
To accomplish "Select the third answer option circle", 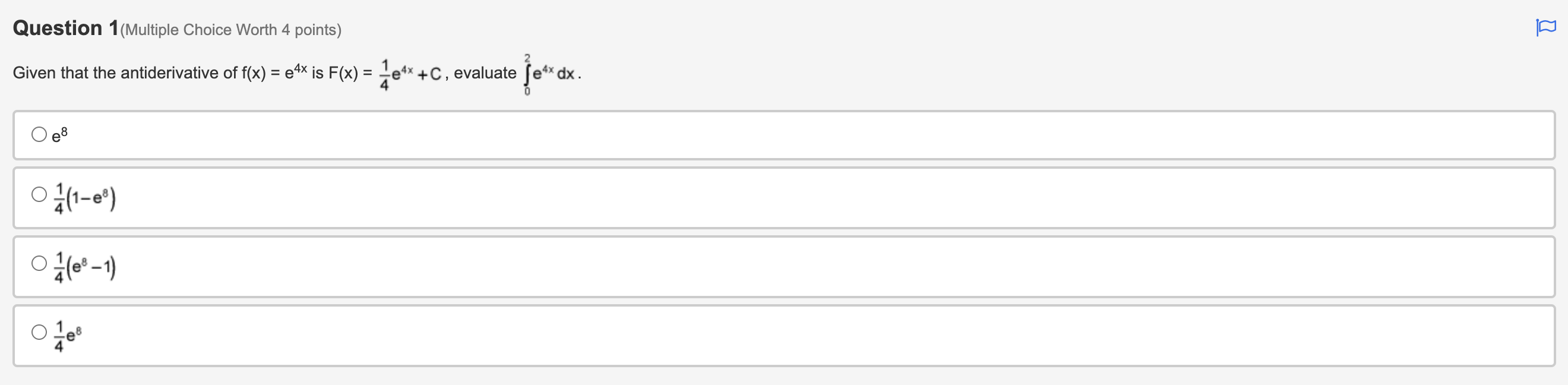I will 38,264.
